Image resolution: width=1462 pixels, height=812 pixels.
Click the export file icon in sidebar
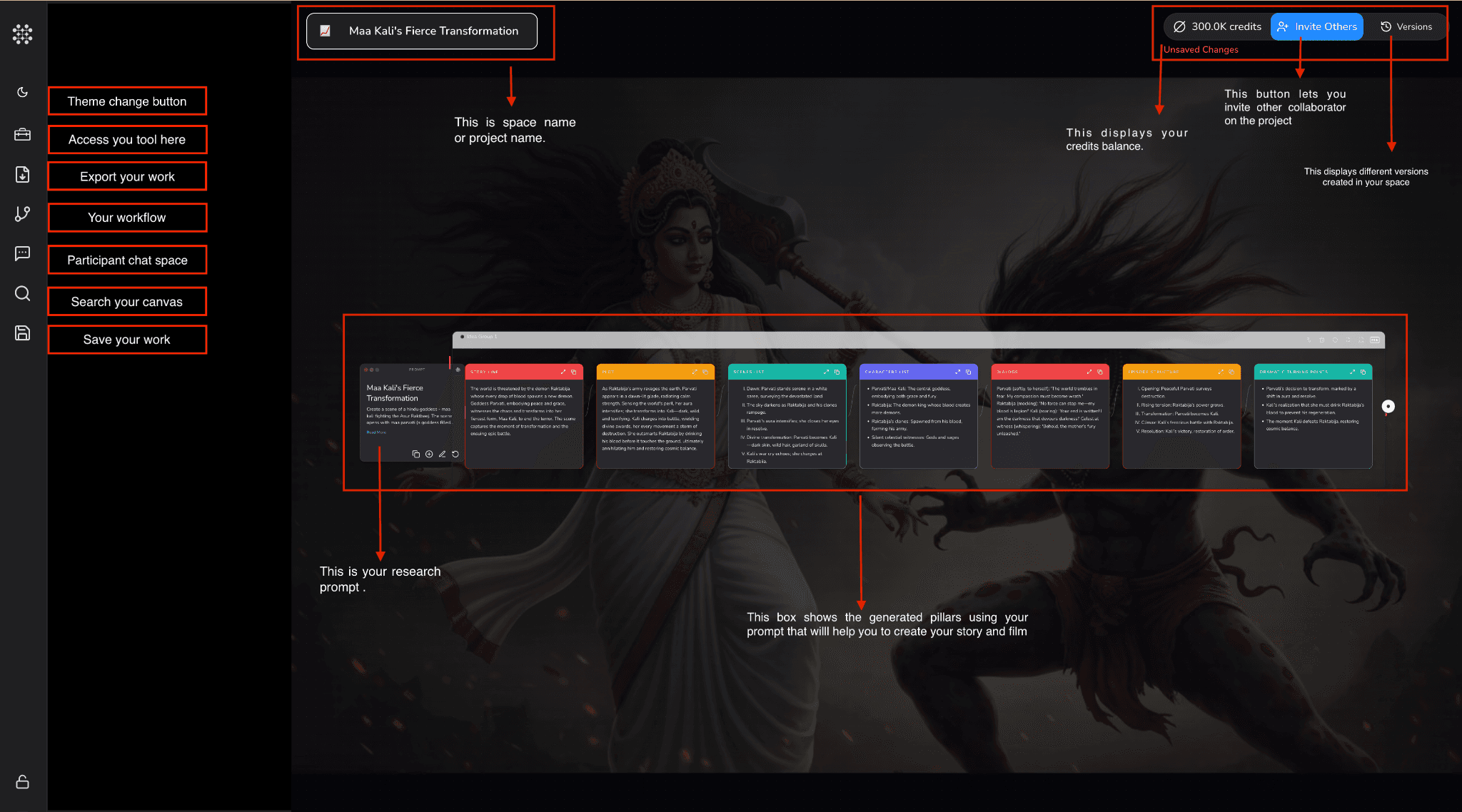click(22, 175)
